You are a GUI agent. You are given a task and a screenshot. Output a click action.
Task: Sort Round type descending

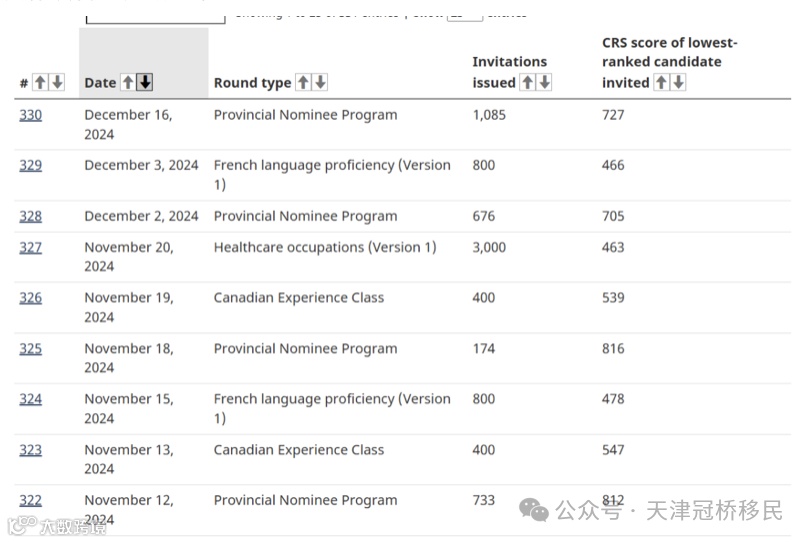pyautogui.click(x=320, y=83)
